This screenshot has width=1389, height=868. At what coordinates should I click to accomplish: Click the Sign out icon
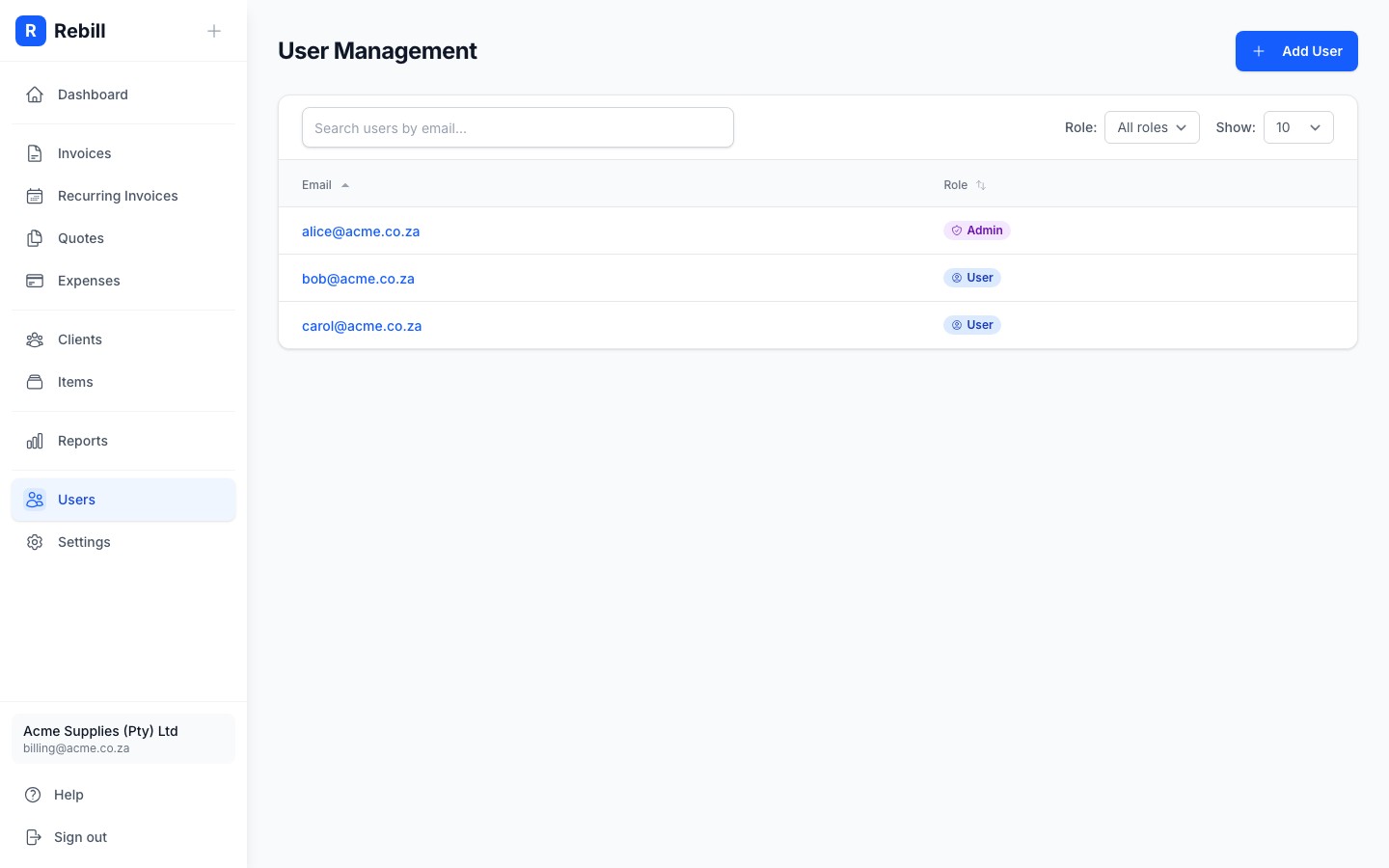(35, 837)
